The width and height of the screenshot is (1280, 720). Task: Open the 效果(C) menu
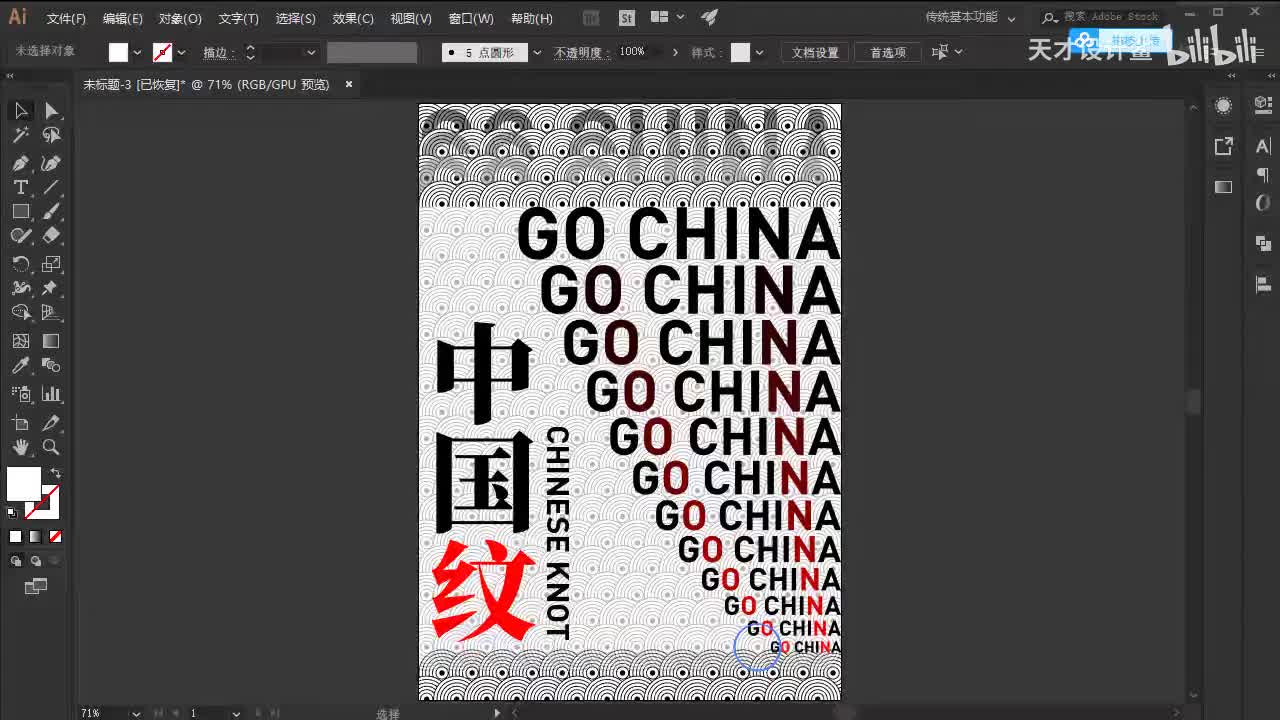coord(353,18)
